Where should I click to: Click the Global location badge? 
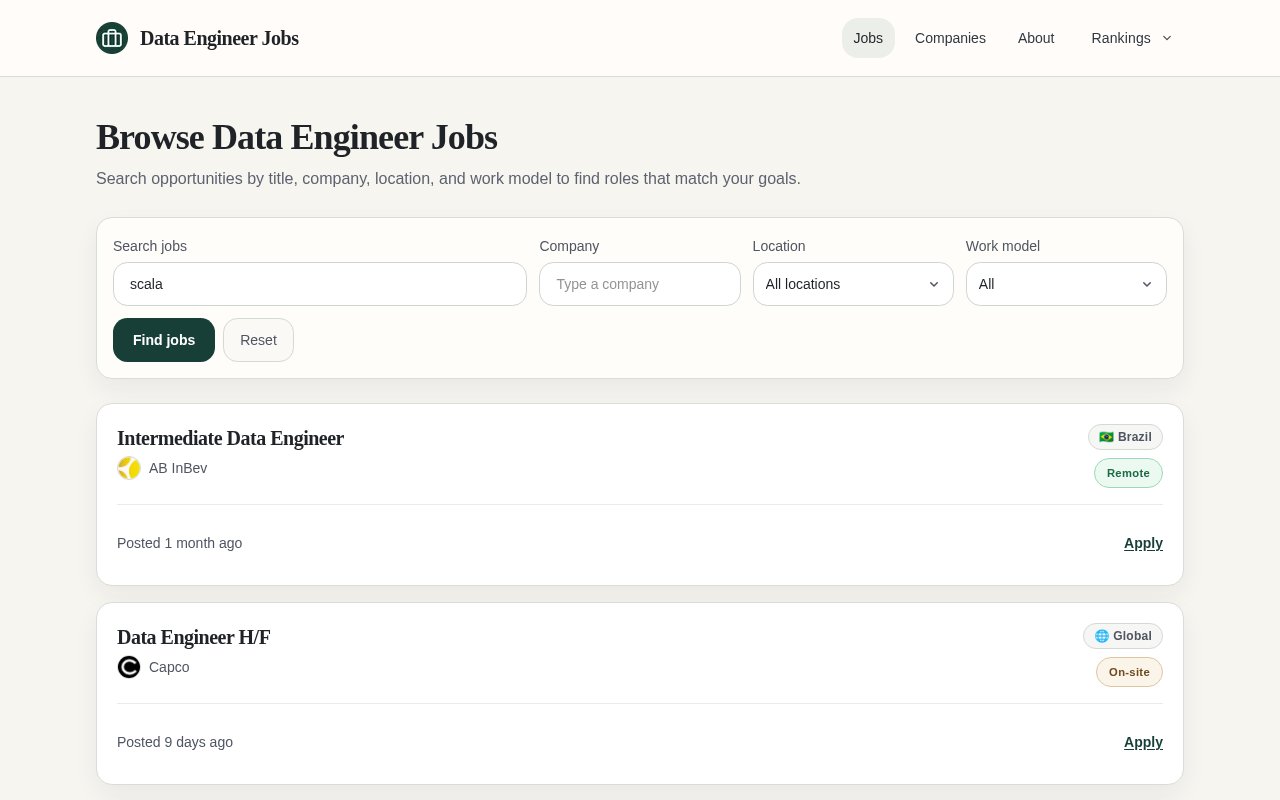coord(1123,636)
